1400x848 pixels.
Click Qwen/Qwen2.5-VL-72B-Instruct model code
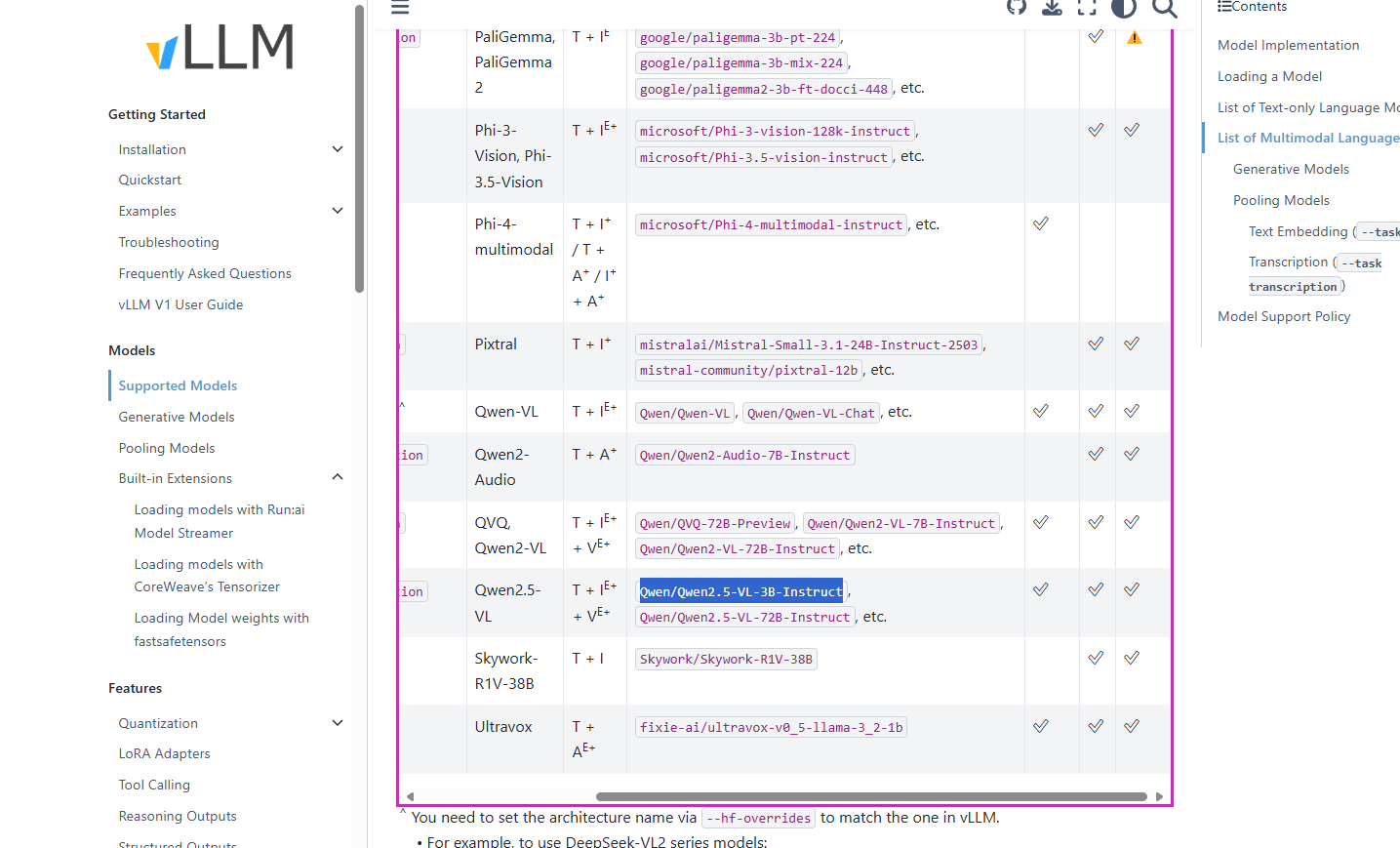tap(744, 618)
